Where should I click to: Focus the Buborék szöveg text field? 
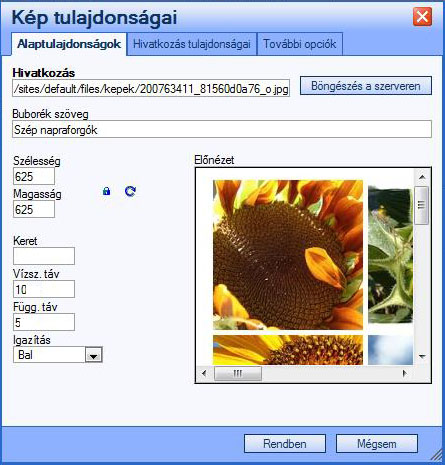click(222, 129)
